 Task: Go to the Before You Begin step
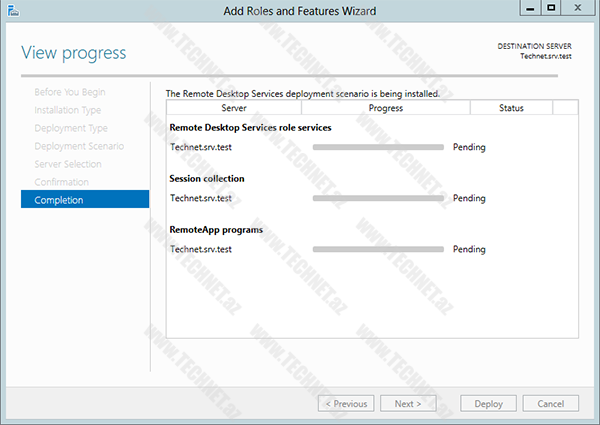pyautogui.click(x=69, y=92)
